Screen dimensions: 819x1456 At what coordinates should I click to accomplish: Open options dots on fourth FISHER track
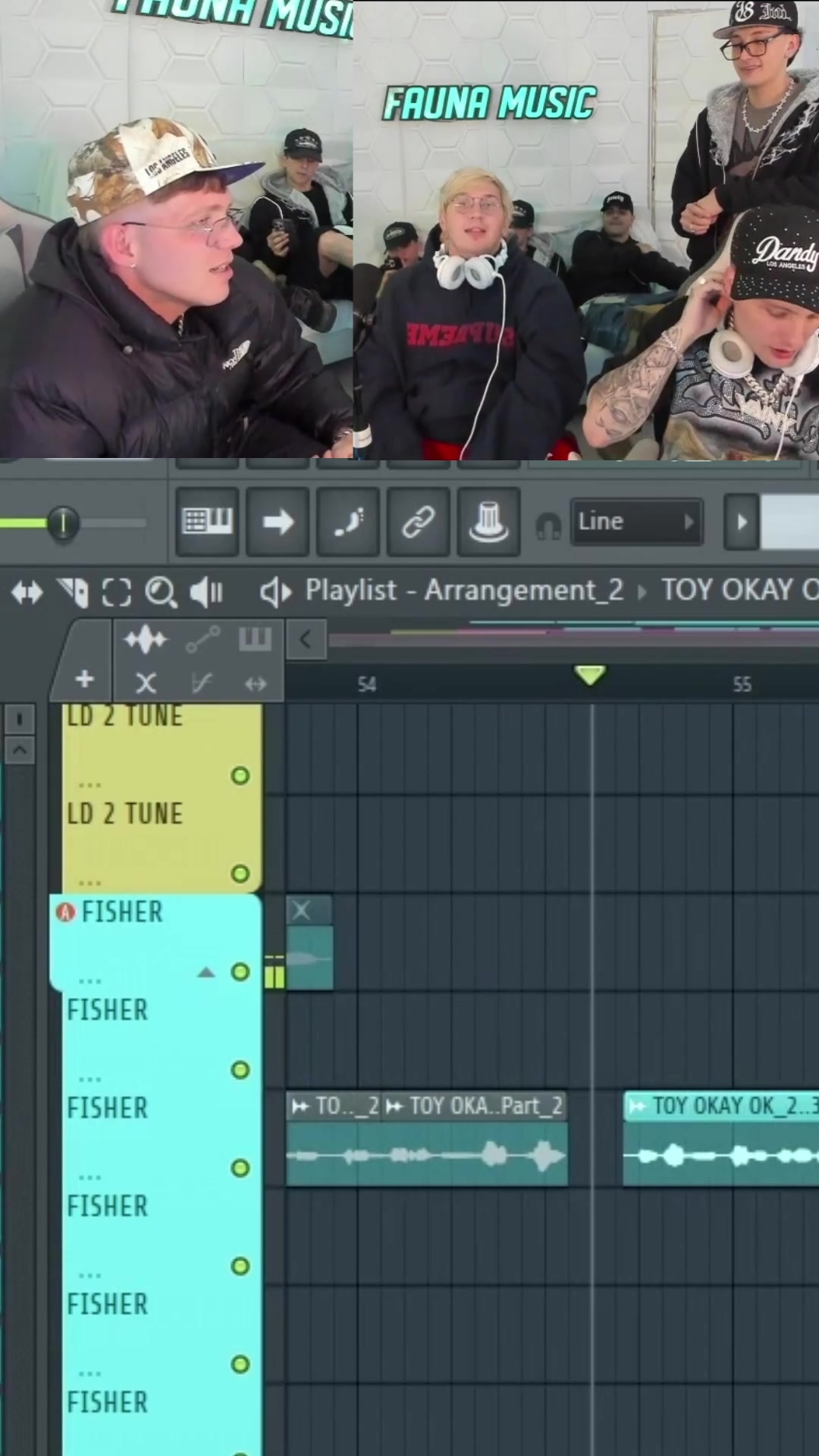[89, 1276]
